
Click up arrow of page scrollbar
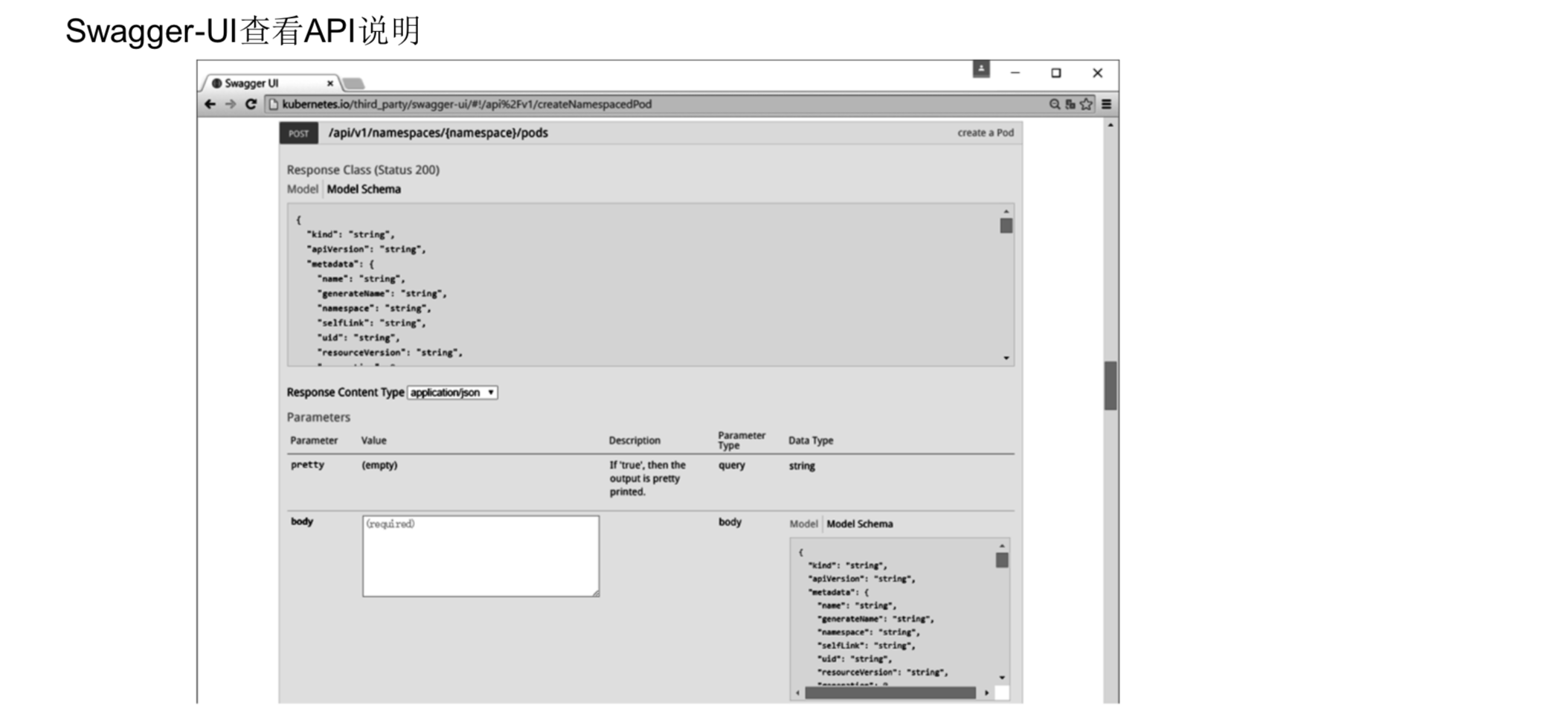click(1111, 126)
